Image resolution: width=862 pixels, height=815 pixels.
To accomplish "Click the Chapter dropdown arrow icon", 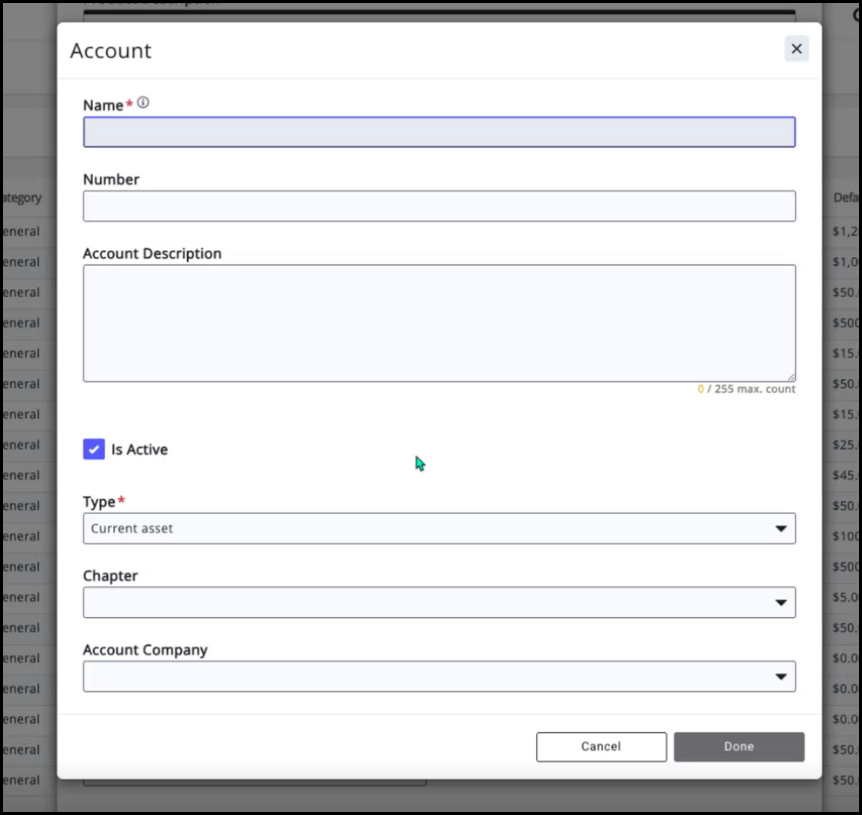I will point(780,603).
